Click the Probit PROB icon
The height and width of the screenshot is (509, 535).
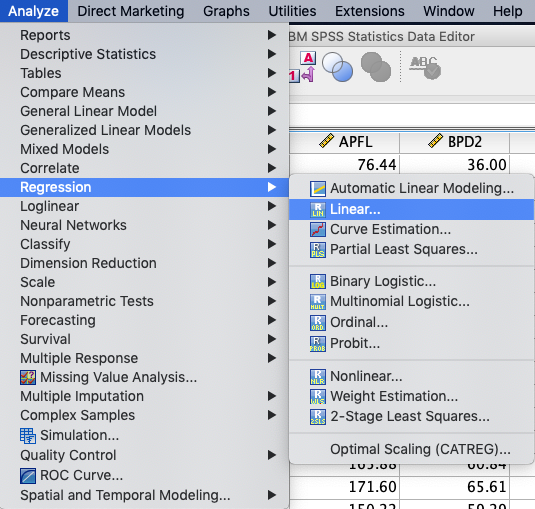[318, 343]
